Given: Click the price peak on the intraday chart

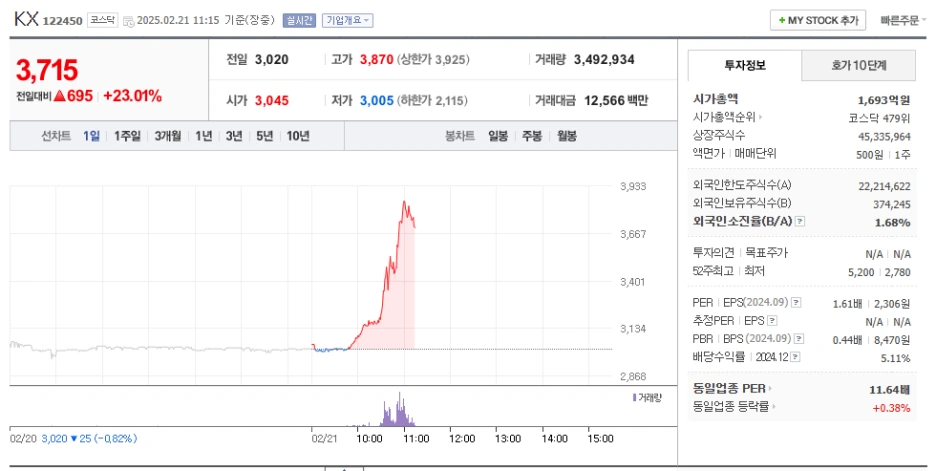Looking at the screenshot, I should 404,202.
